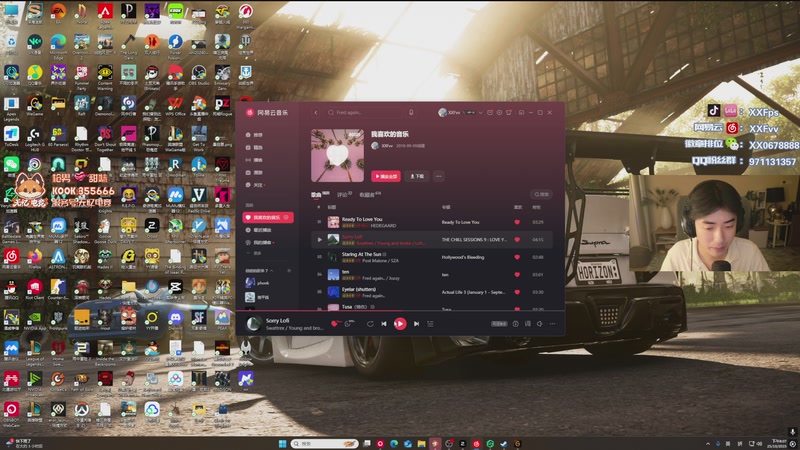Click the volume speaker icon

tap(539, 324)
